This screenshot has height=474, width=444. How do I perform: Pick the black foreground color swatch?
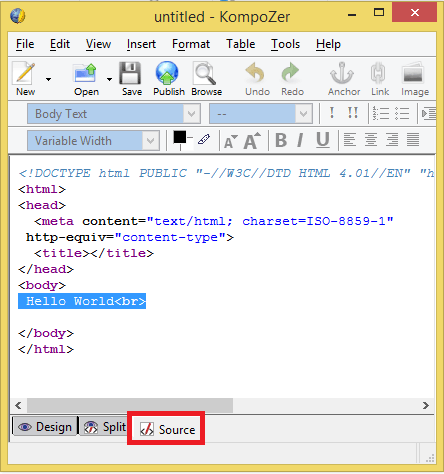click(179, 137)
